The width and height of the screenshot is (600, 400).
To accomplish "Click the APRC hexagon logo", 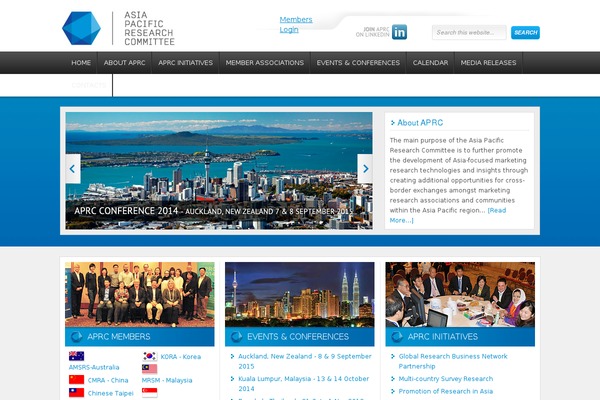I will 82,28.
